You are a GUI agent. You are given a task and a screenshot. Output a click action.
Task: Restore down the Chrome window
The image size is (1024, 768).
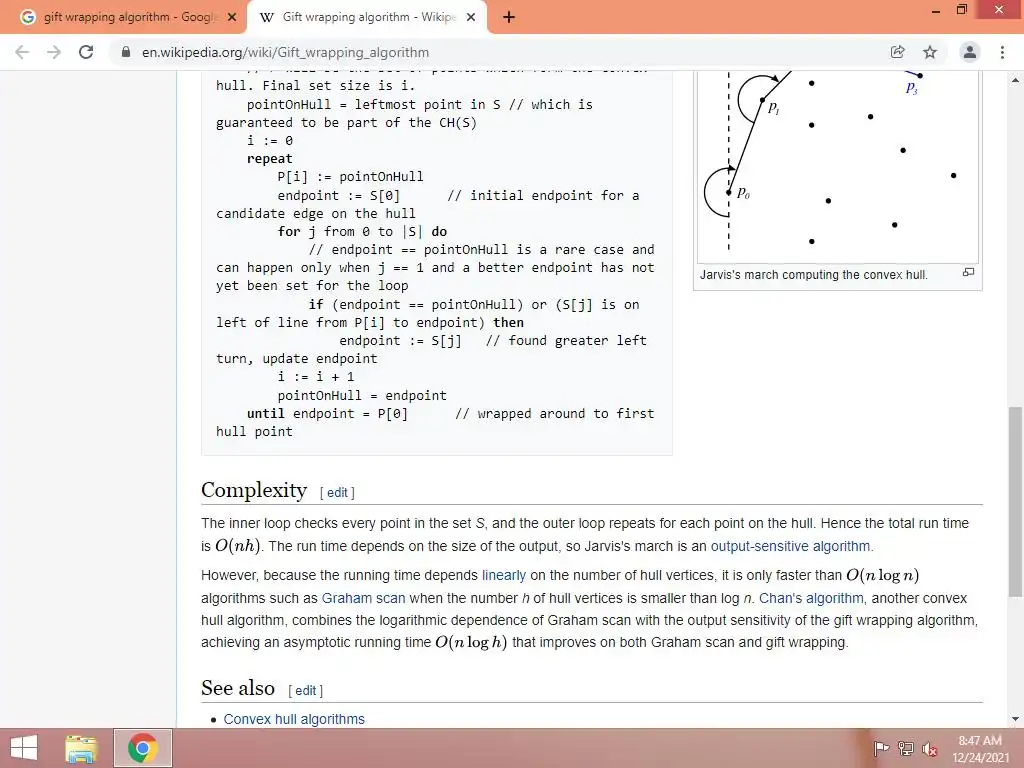[x=962, y=10]
